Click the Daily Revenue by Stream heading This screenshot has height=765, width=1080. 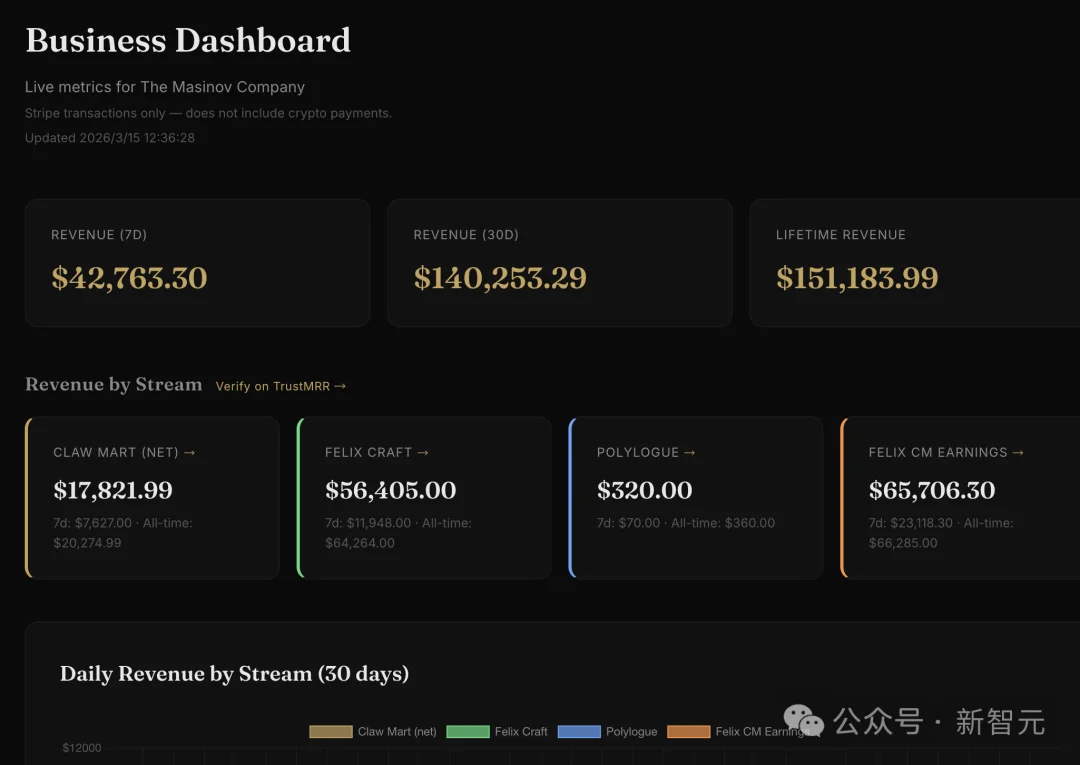click(x=234, y=674)
